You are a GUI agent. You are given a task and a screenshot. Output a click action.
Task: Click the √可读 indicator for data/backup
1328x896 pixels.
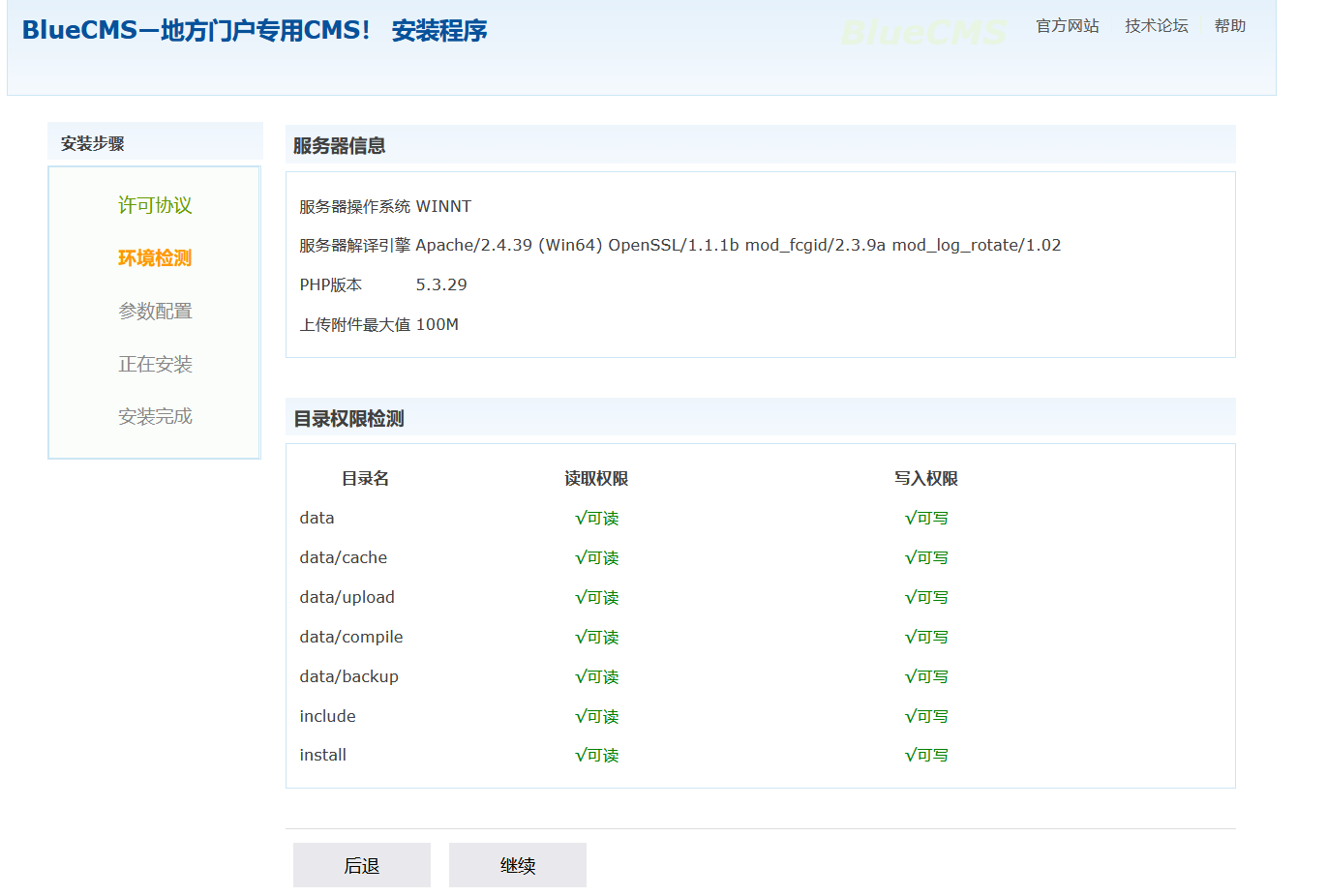tap(596, 677)
